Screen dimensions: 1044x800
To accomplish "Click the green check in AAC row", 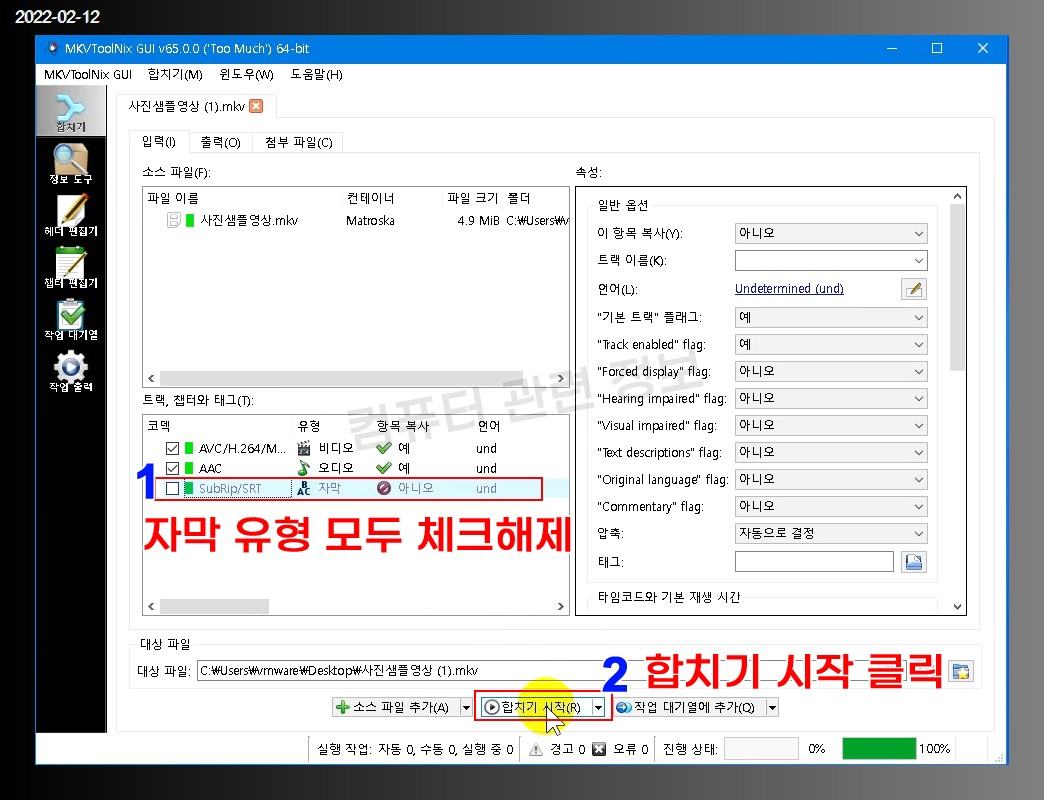I will 384,468.
